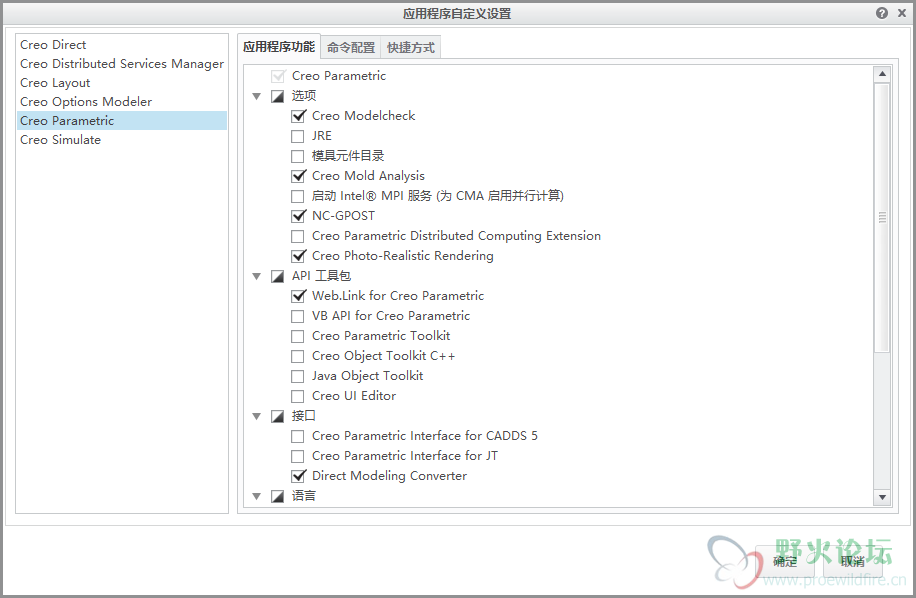This screenshot has width=916, height=598.
Task: Switch to 命令配置 tab
Action: pyautogui.click(x=351, y=48)
